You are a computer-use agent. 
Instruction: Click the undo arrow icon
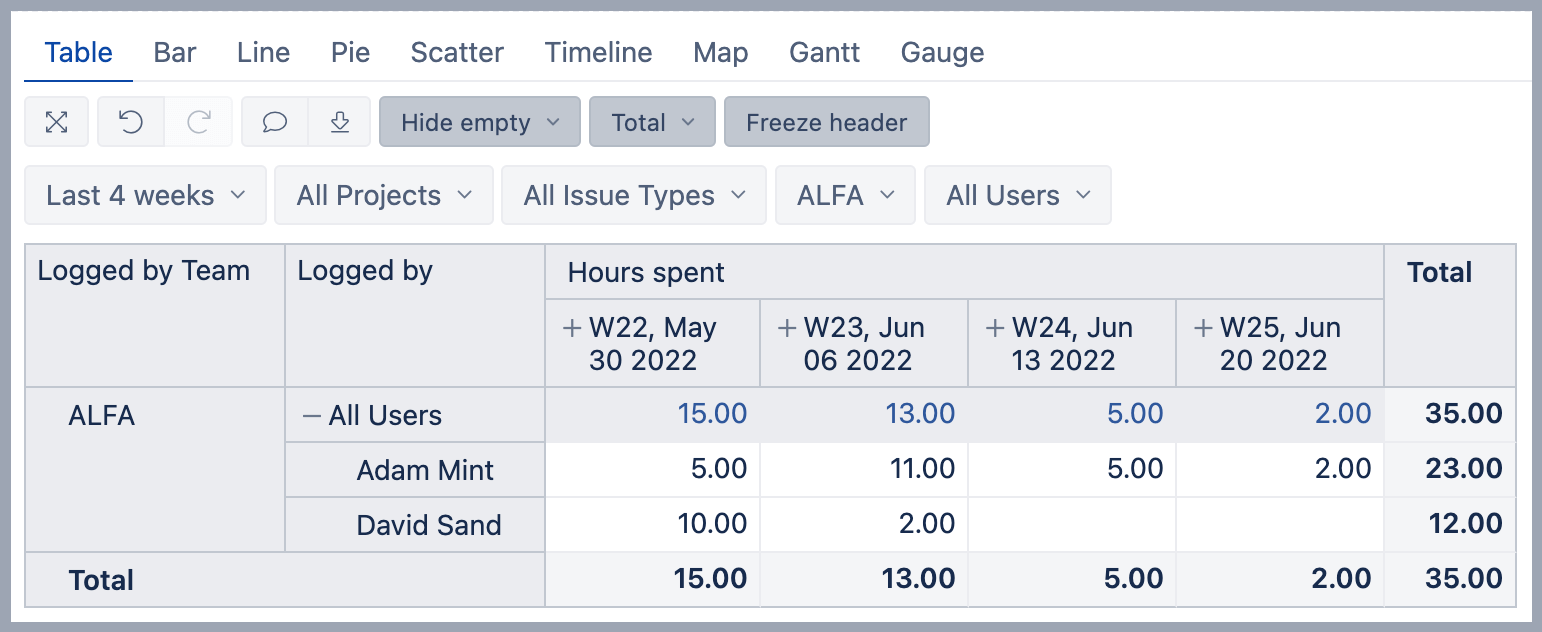click(131, 122)
